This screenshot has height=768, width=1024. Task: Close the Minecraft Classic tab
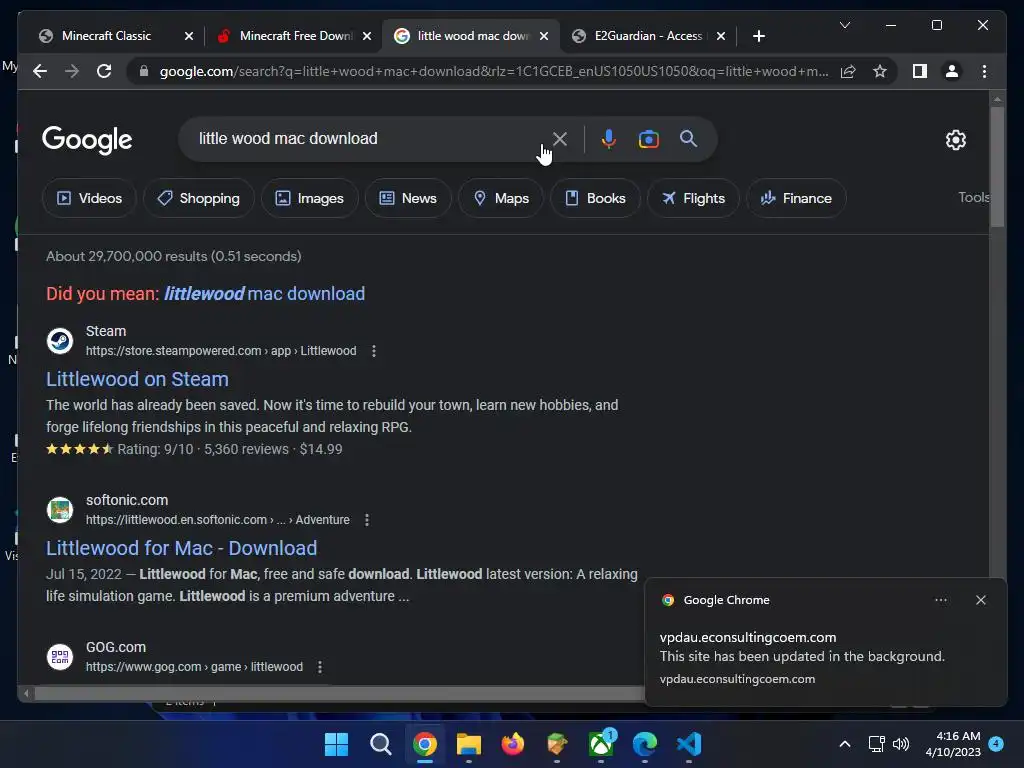(x=189, y=36)
